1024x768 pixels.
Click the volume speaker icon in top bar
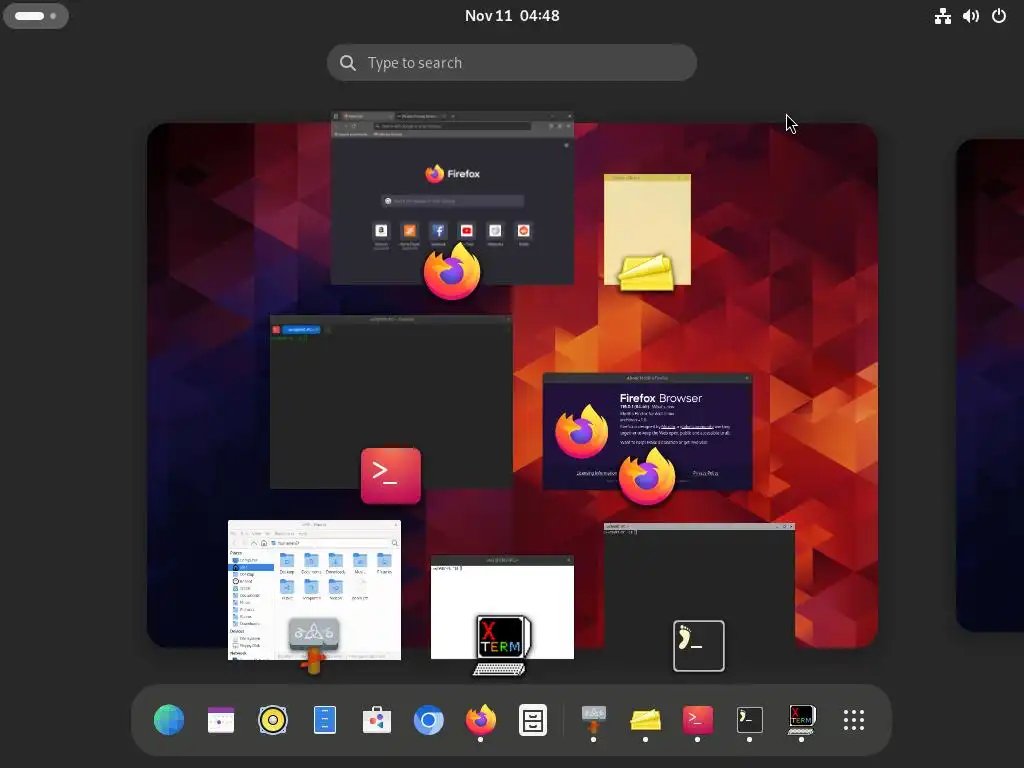970,16
